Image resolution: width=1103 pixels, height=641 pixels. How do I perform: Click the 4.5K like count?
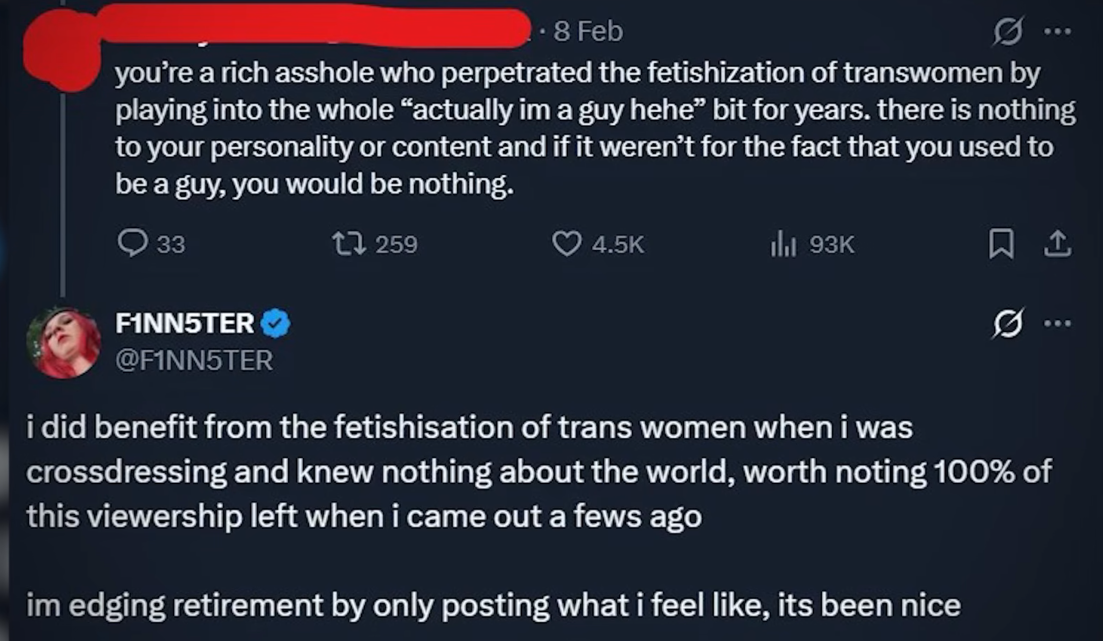[618, 244]
